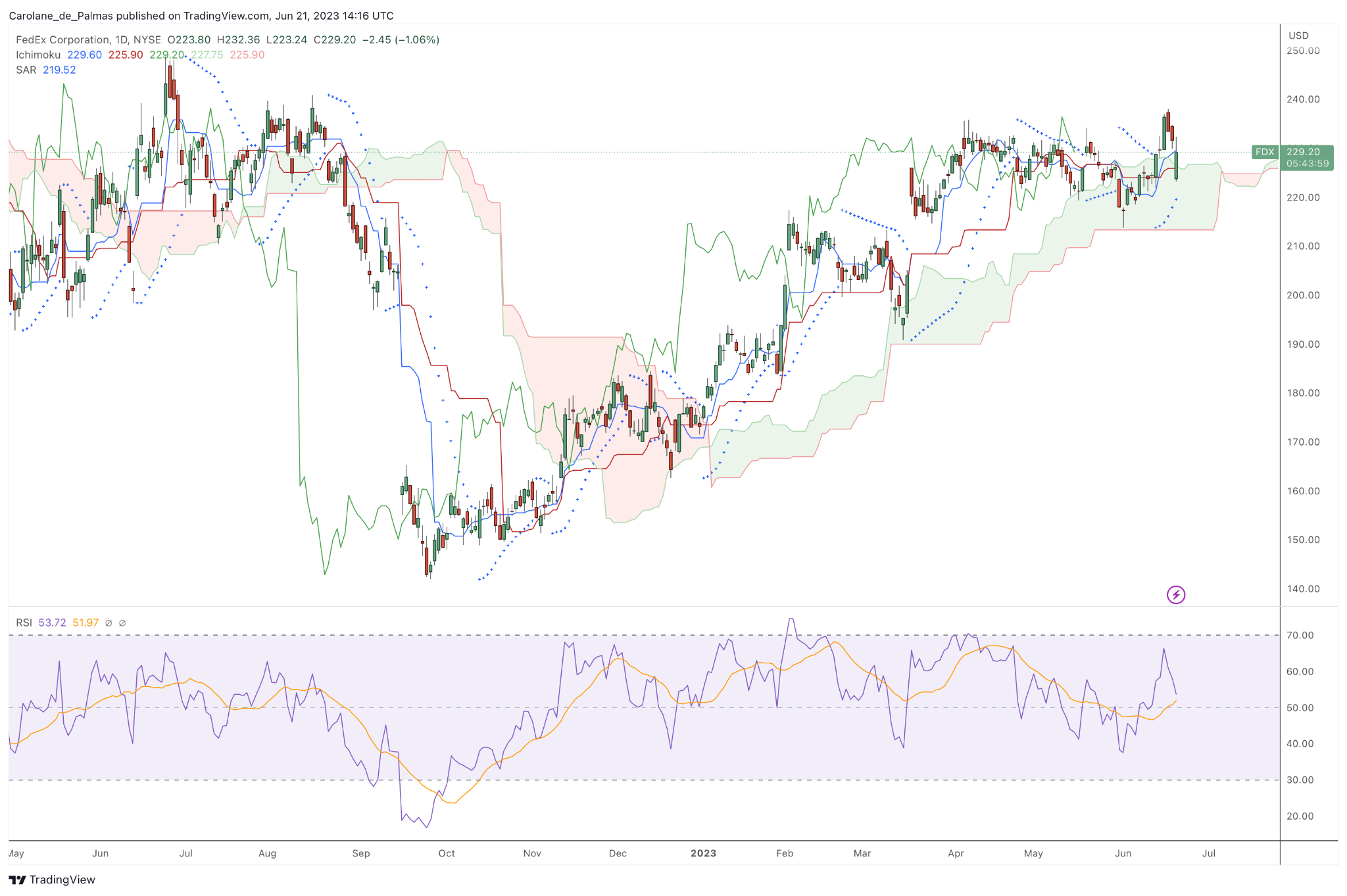The image size is (1347, 896).
Task: Click the 20.00 RSI axis label
Action: [1300, 816]
